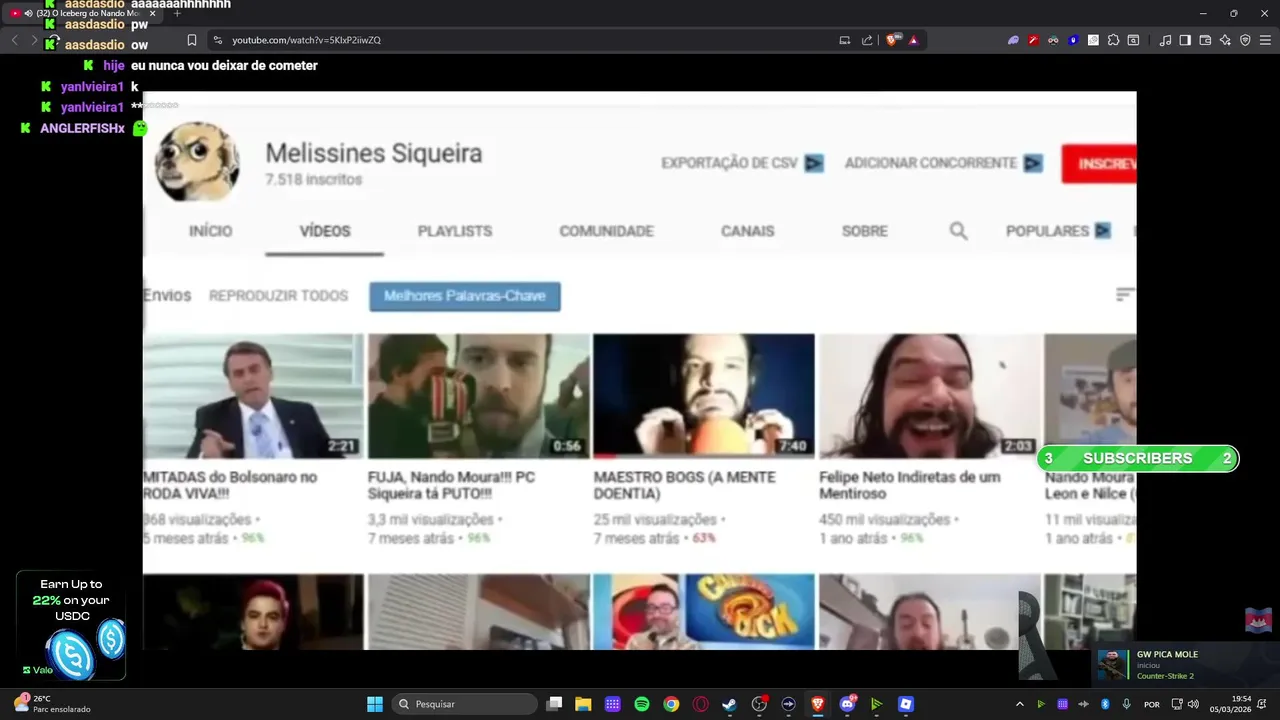Open Roblox icon on the taskbar

click(905, 704)
